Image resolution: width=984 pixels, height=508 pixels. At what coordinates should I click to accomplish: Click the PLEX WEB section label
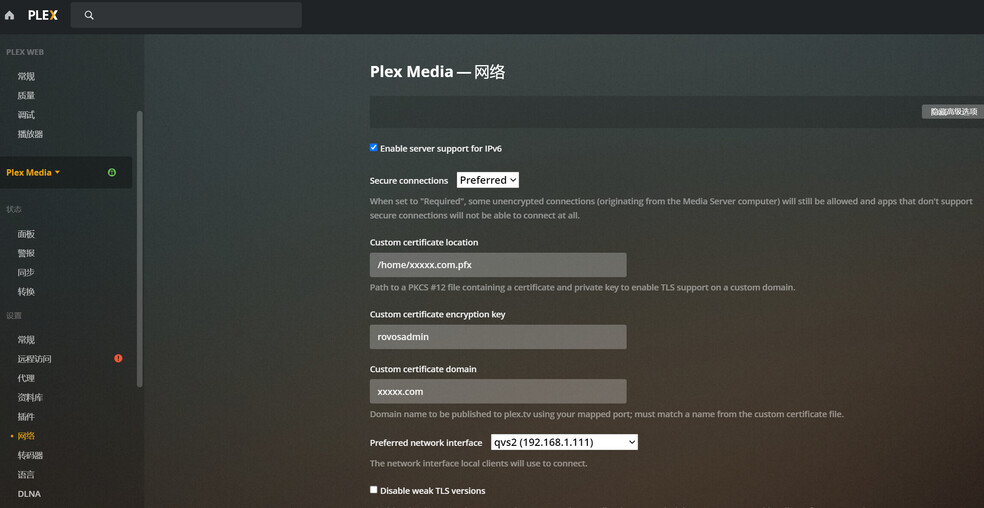25,52
